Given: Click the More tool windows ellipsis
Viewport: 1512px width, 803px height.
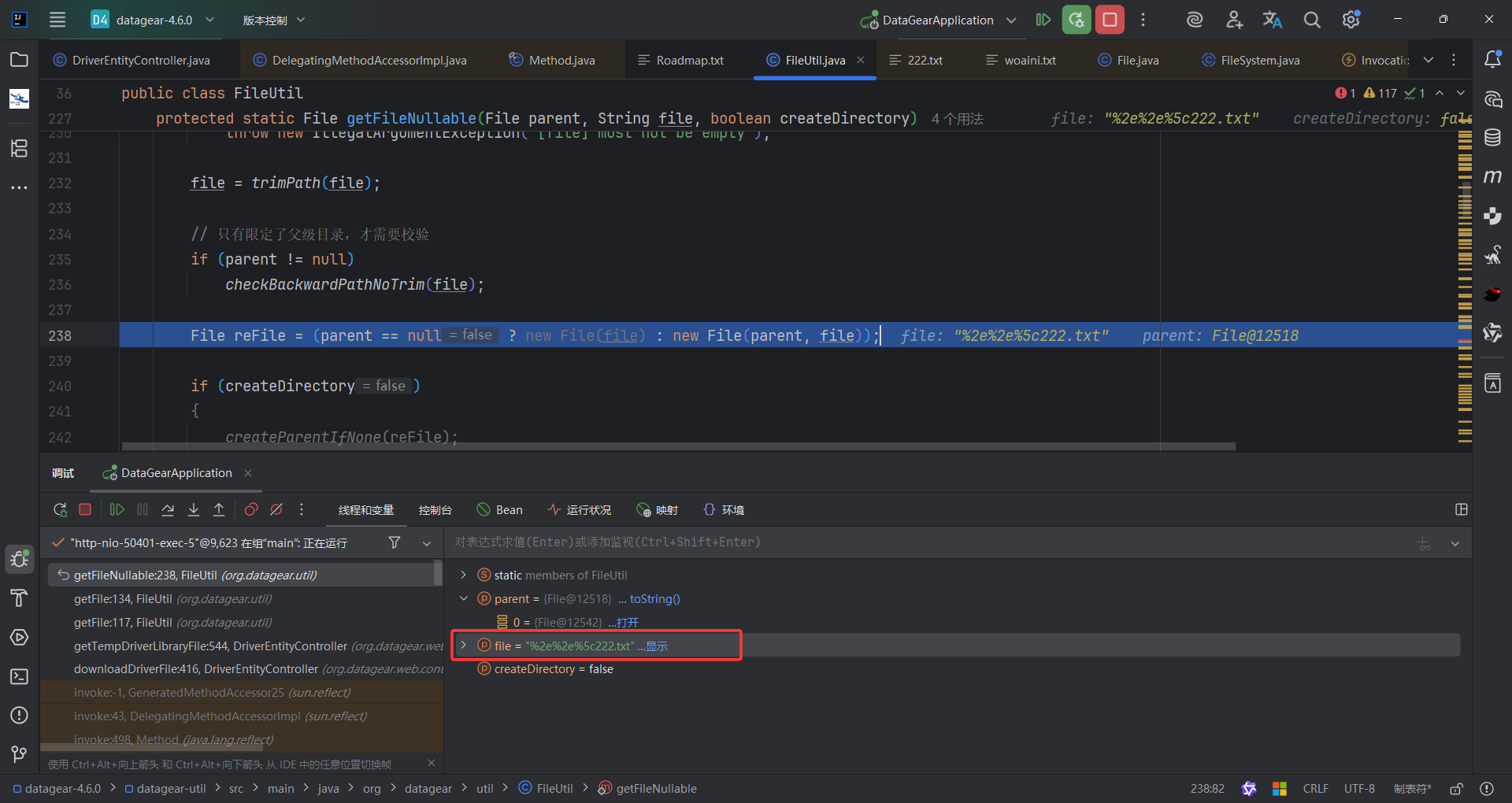Looking at the screenshot, I should [20, 187].
